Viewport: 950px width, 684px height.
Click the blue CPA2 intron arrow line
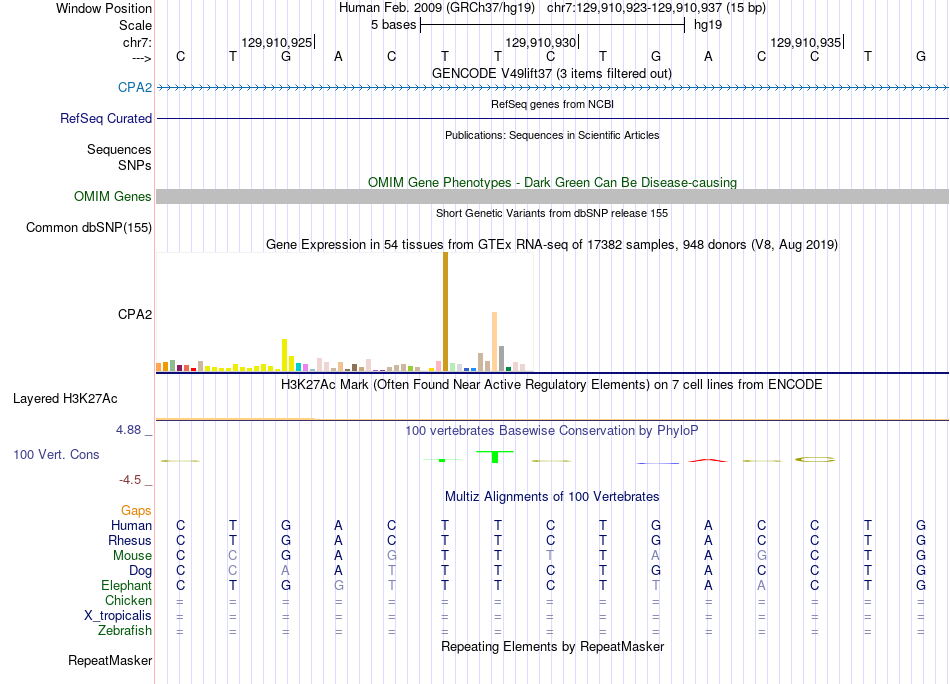click(552, 88)
